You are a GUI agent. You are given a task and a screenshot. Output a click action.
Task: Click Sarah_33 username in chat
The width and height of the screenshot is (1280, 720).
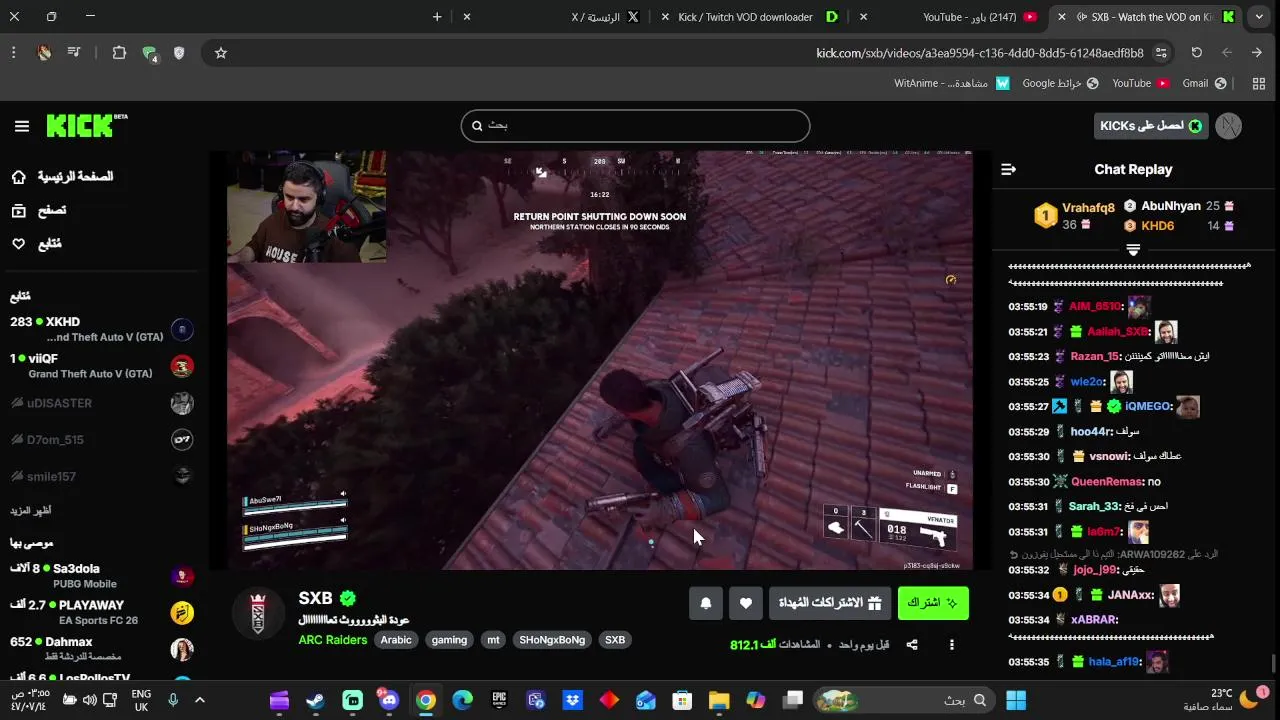(x=1094, y=507)
